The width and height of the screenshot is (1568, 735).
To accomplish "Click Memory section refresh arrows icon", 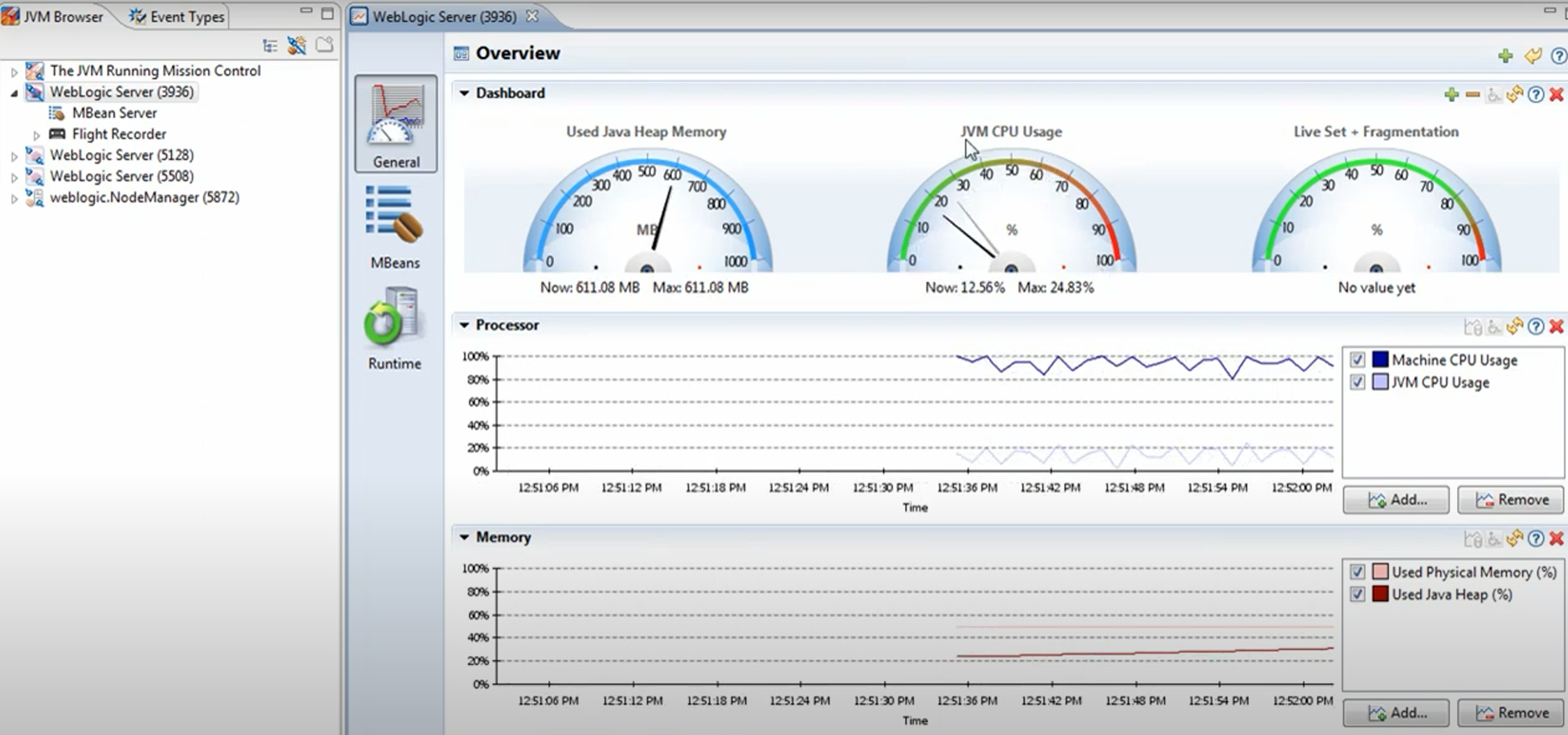I will (1515, 538).
